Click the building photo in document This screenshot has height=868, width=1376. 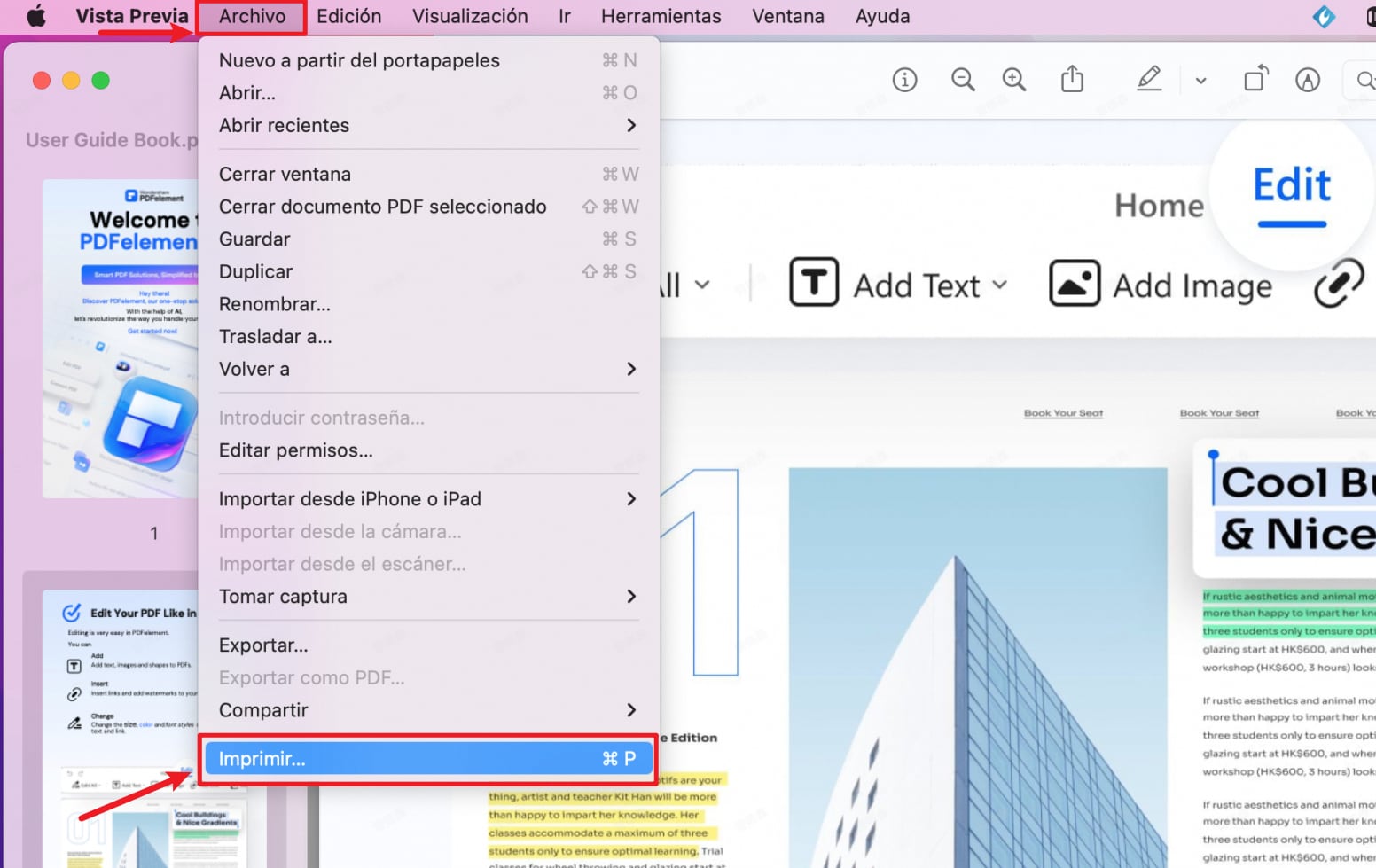coord(978,668)
